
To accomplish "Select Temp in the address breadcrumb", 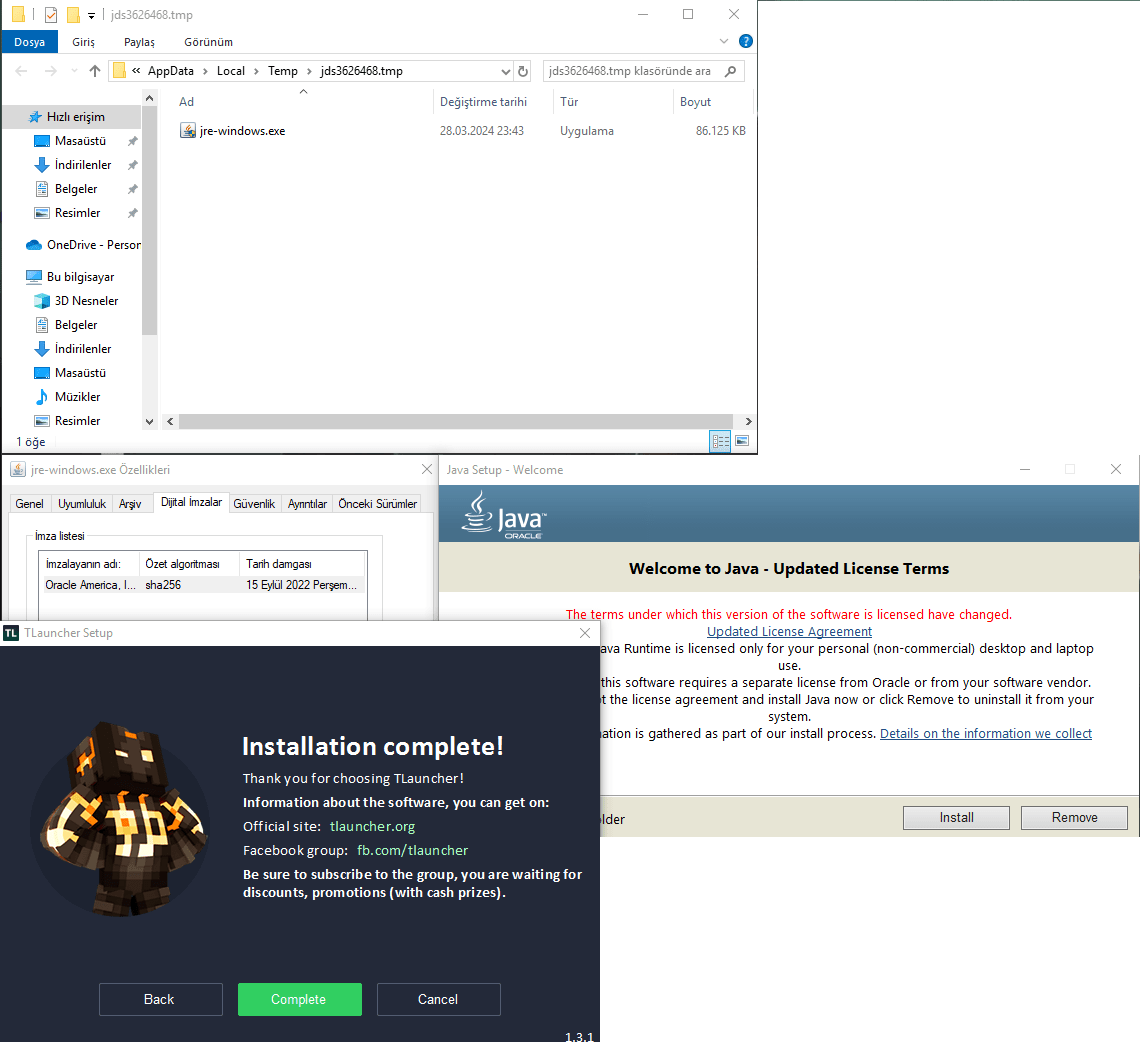I will click(283, 71).
